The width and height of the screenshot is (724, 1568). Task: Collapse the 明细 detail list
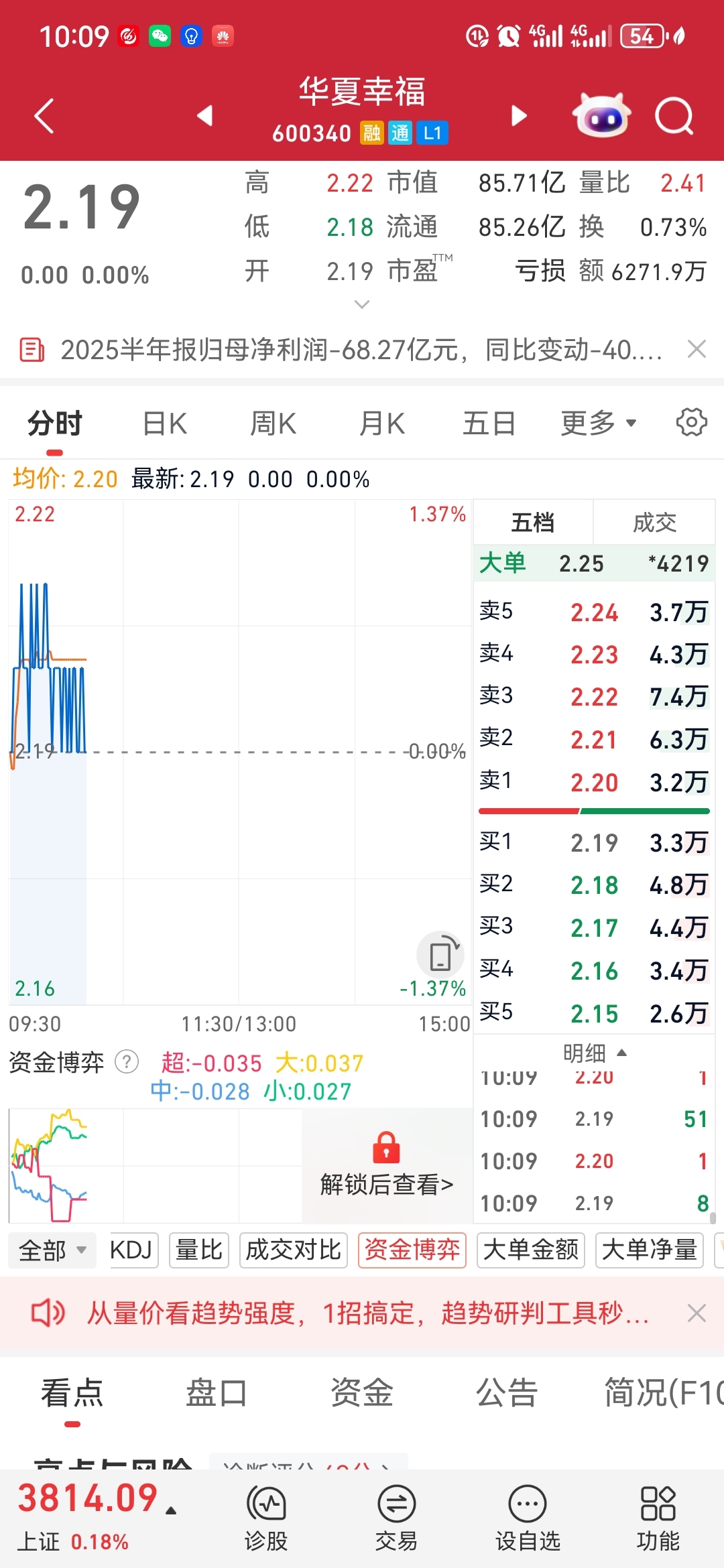pyautogui.click(x=594, y=1053)
